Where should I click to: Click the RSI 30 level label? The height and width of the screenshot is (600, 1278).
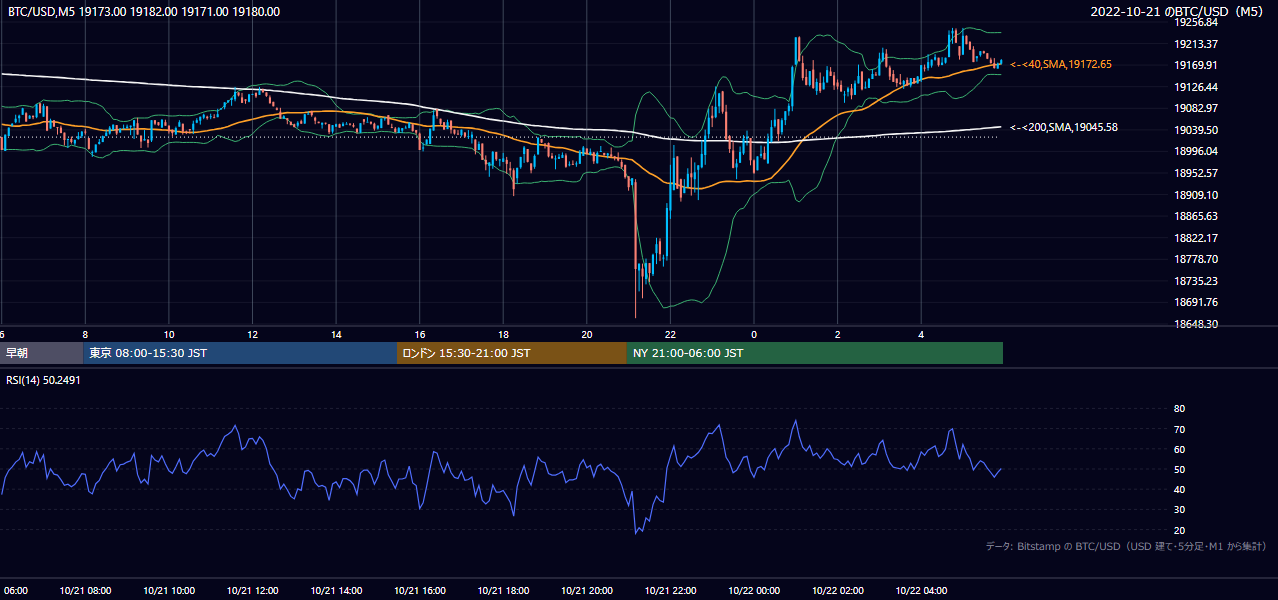pos(1179,510)
